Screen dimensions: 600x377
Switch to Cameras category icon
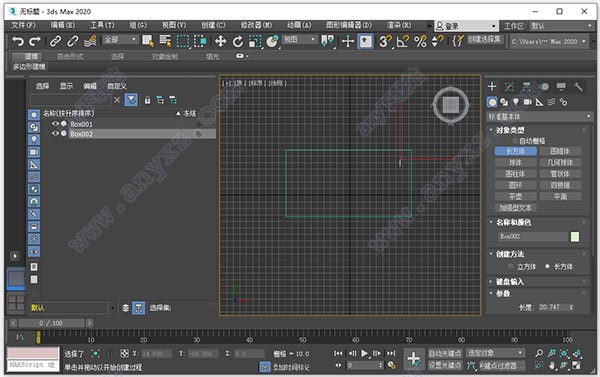(x=528, y=102)
